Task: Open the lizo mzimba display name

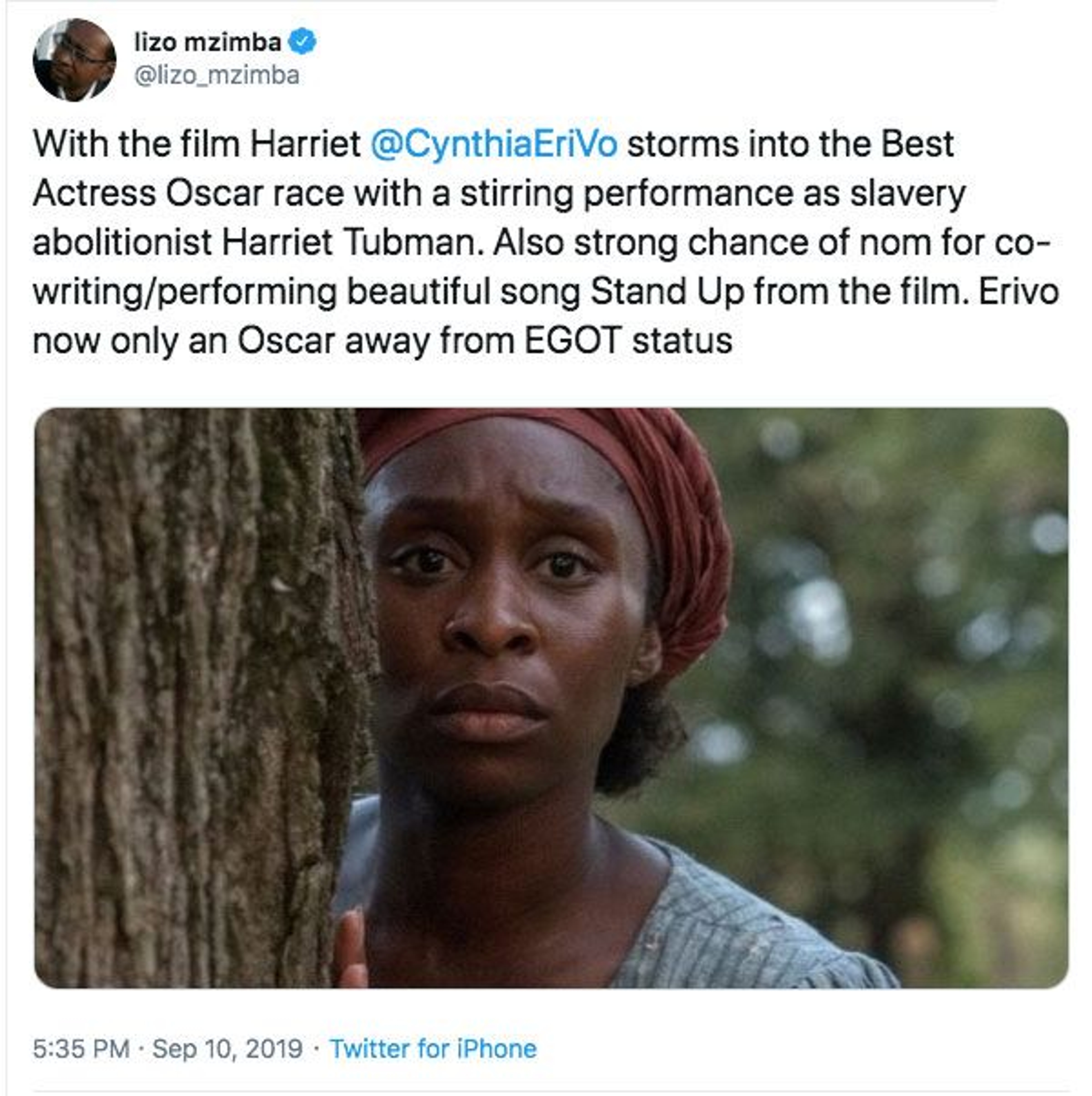Action: pyautogui.click(x=208, y=42)
